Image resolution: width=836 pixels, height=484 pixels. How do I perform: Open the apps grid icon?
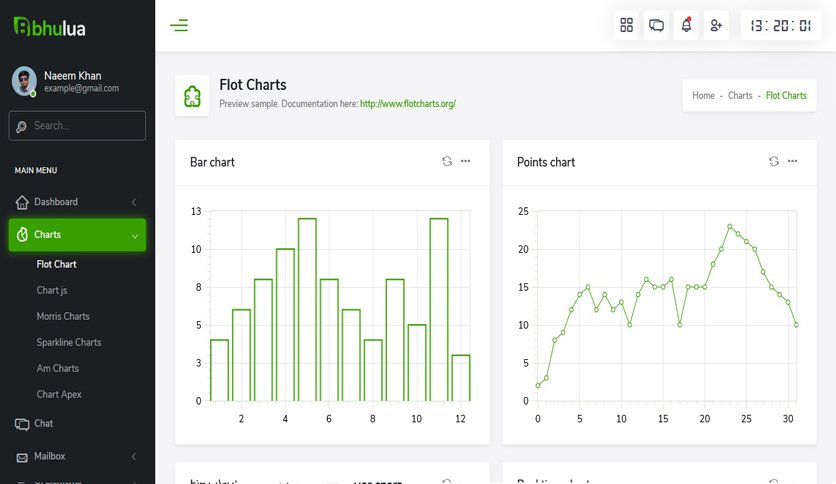626,25
